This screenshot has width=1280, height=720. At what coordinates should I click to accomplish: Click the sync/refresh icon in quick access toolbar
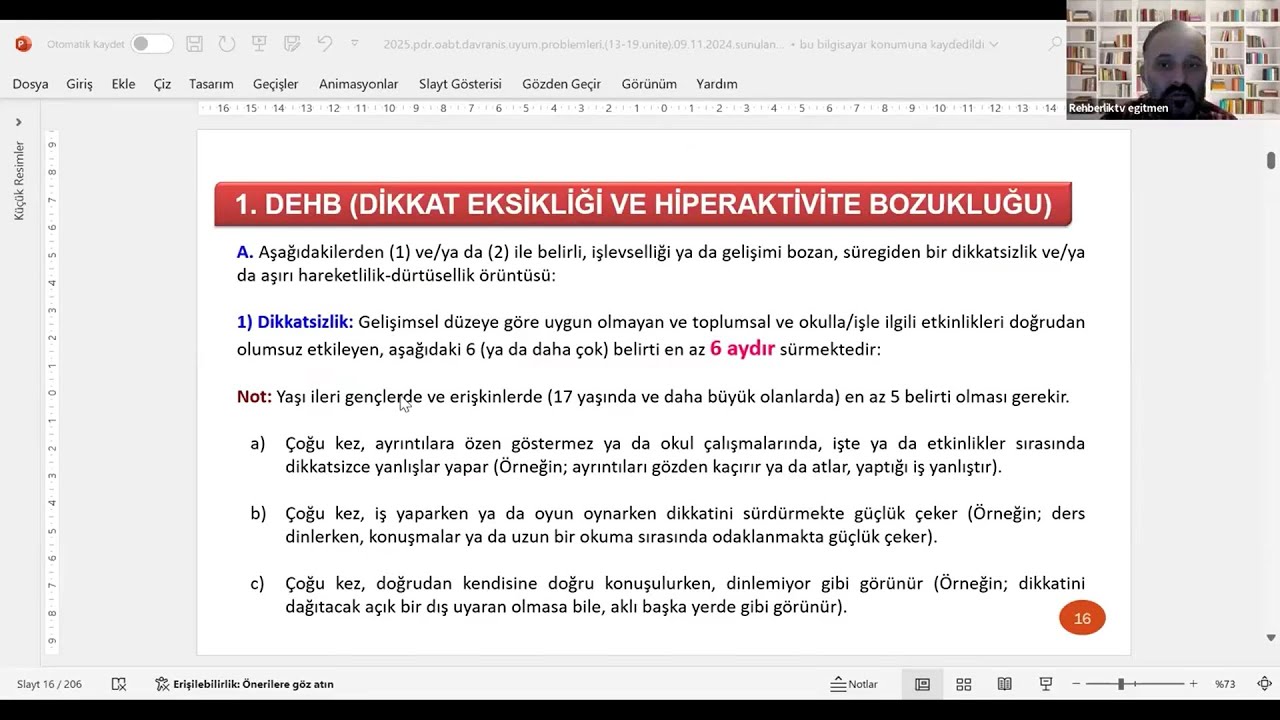tap(227, 44)
